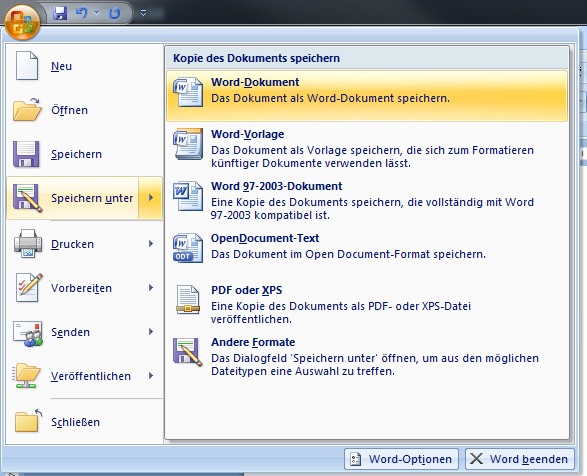Expand the Veröffentlichen submenu arrow
Image resolution: width=587 pixels, height=476 pixels.
[x=151, y=376]
